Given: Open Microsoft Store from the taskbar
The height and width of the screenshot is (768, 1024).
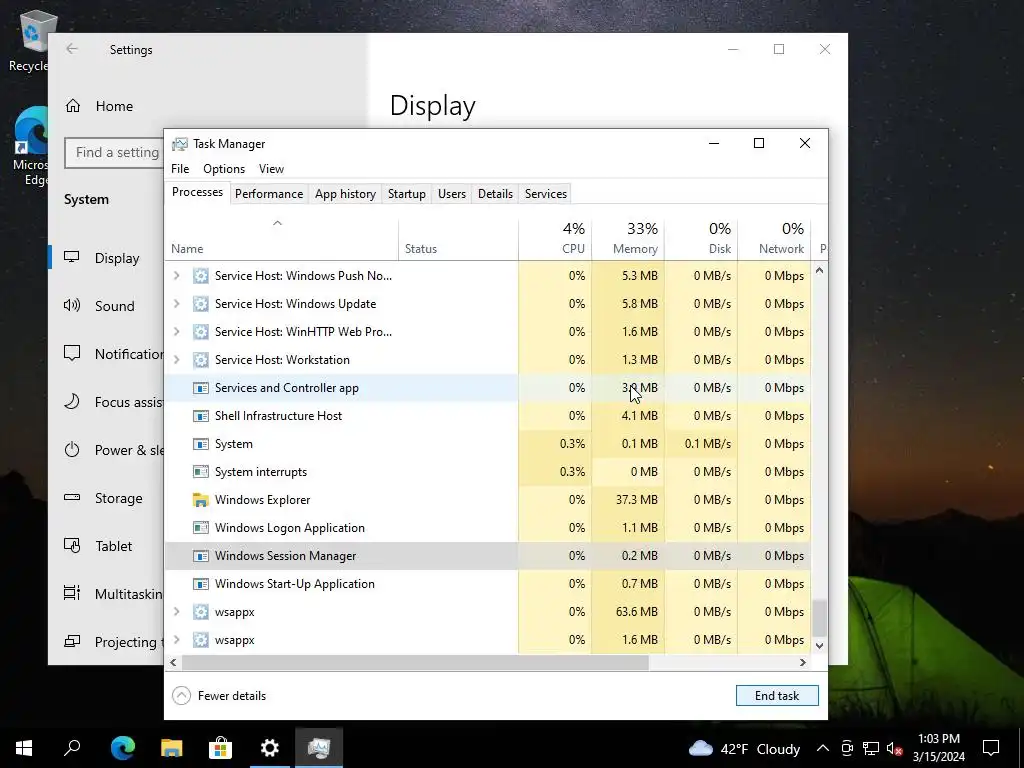Looking at the screenshot, I should point(221,748).
